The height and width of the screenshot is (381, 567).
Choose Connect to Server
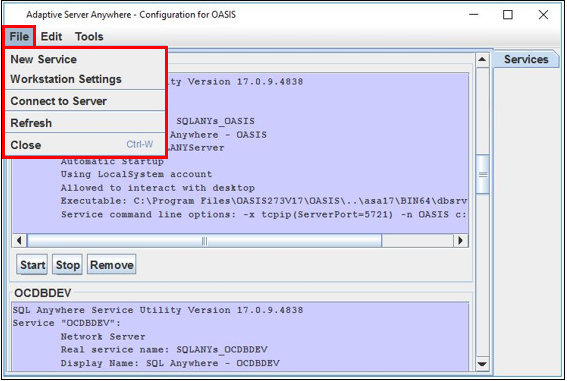85,101
